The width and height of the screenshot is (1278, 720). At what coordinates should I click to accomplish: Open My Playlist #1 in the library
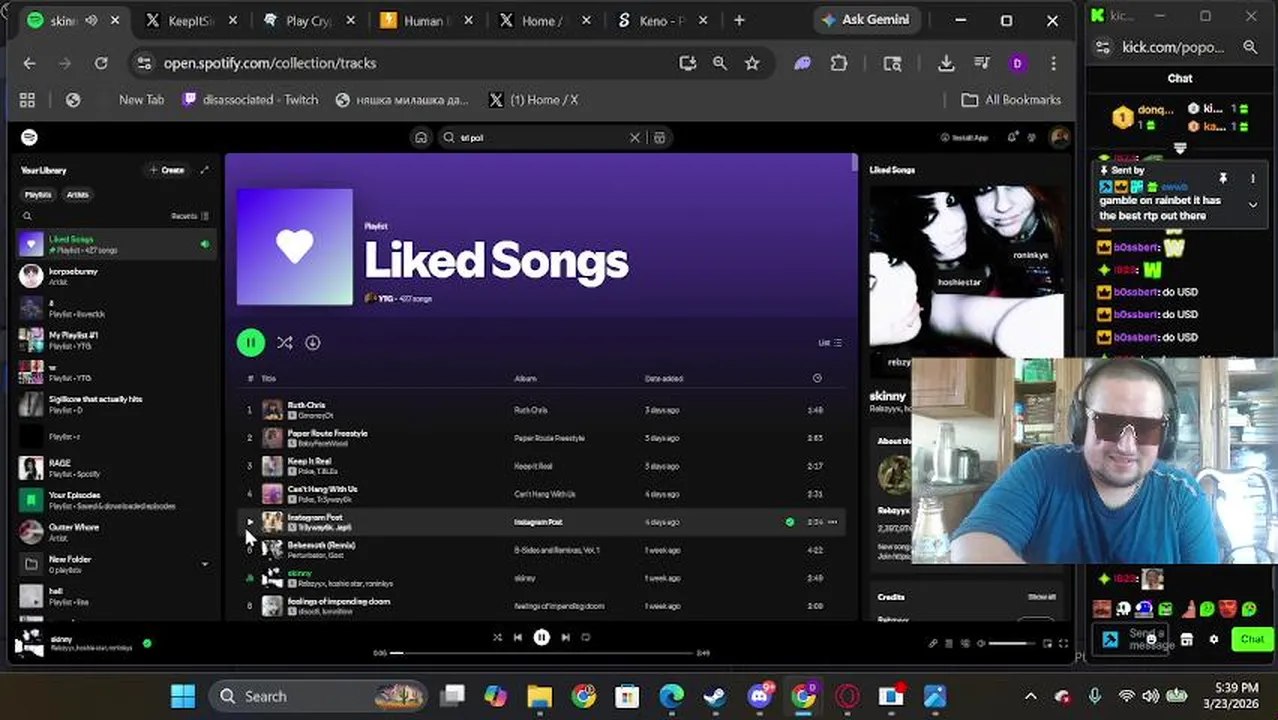pyautogui.click(x=116, y=340)
